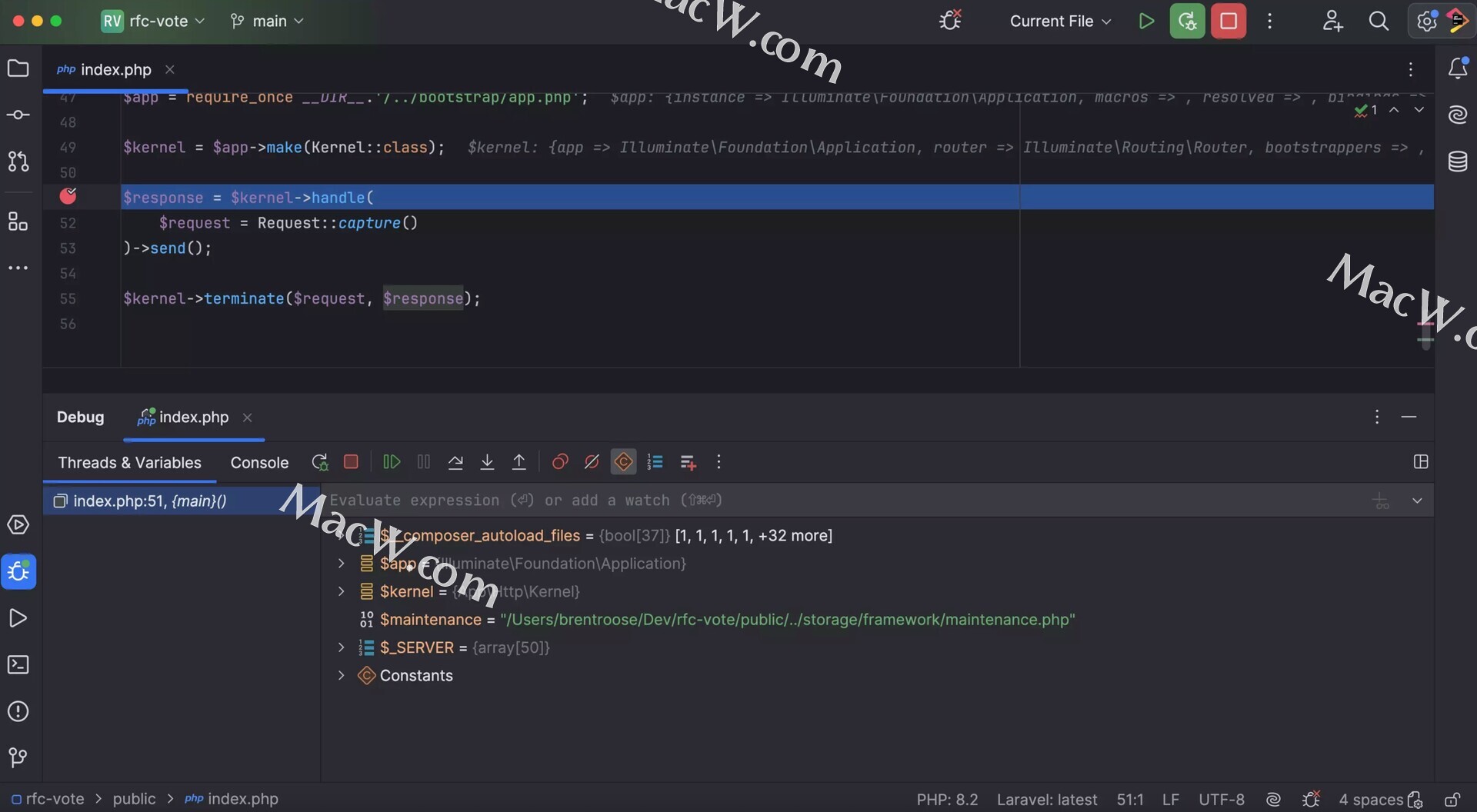1477x812 pixels.
Task: Click the Resume Program debug icon
Action: coord(391,462)
